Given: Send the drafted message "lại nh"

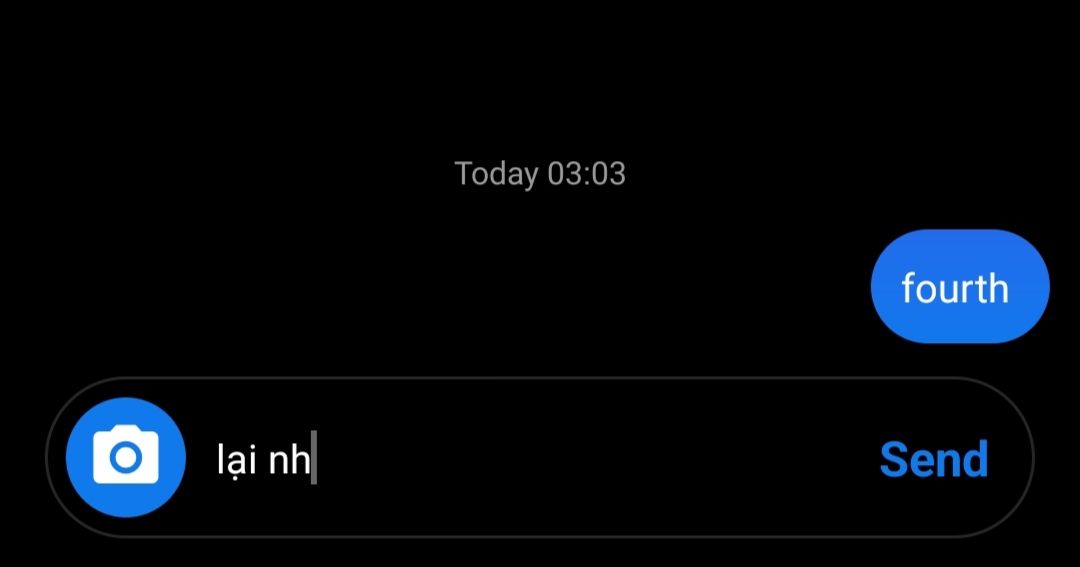Looking at the screenshot, I should [x=934, y=459].
